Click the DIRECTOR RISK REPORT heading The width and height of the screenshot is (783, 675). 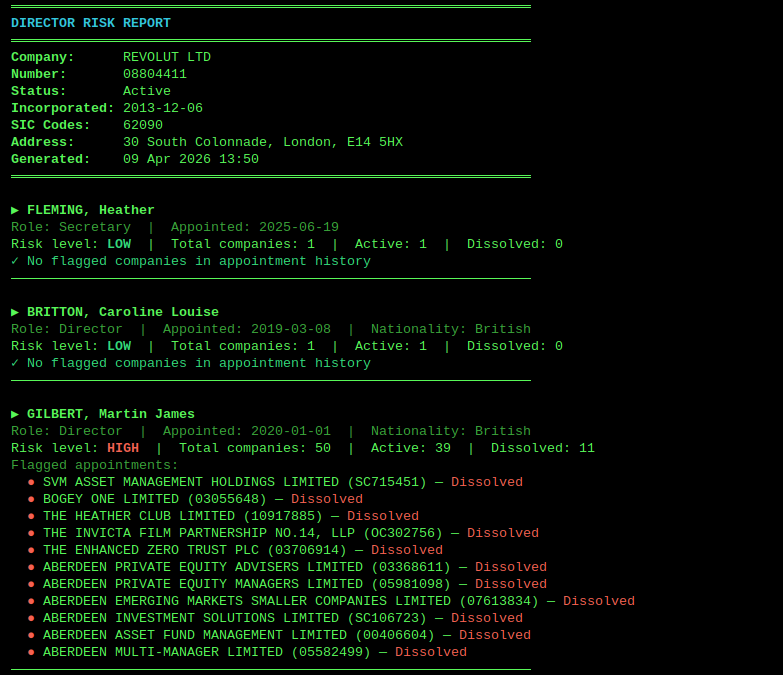[x=91, y=23]
